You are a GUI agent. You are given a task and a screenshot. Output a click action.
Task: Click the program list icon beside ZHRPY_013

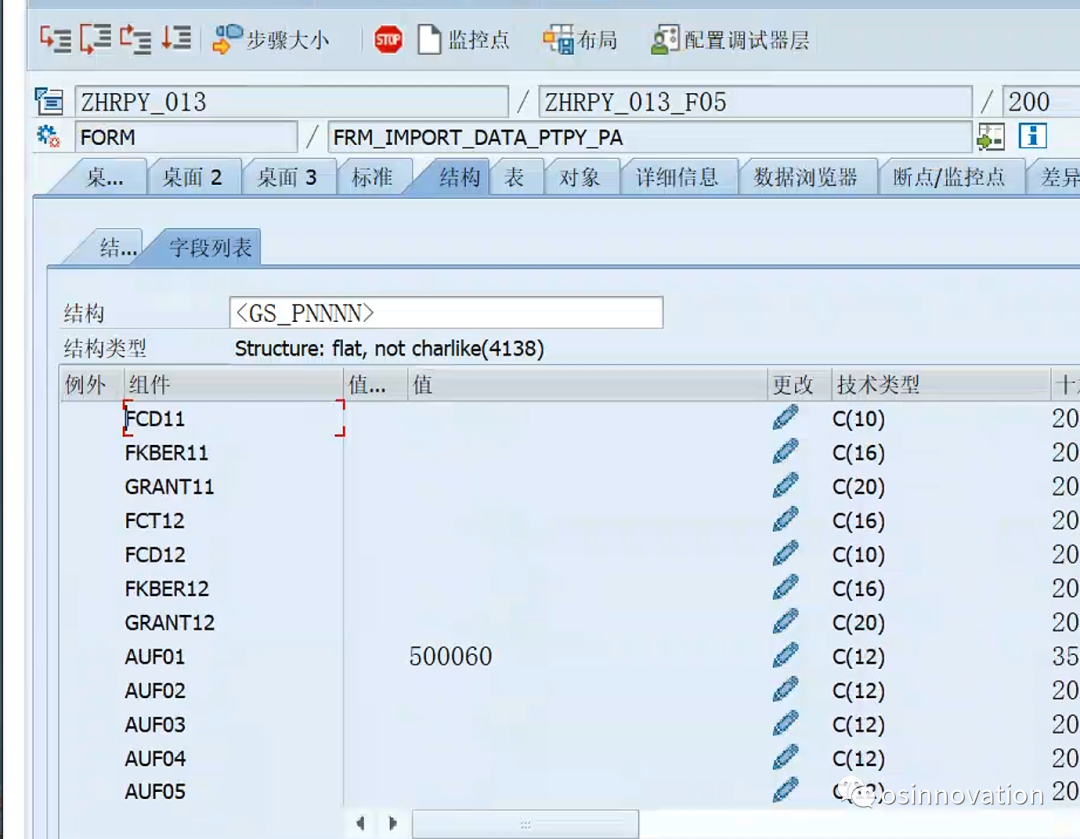coord(49,102)
